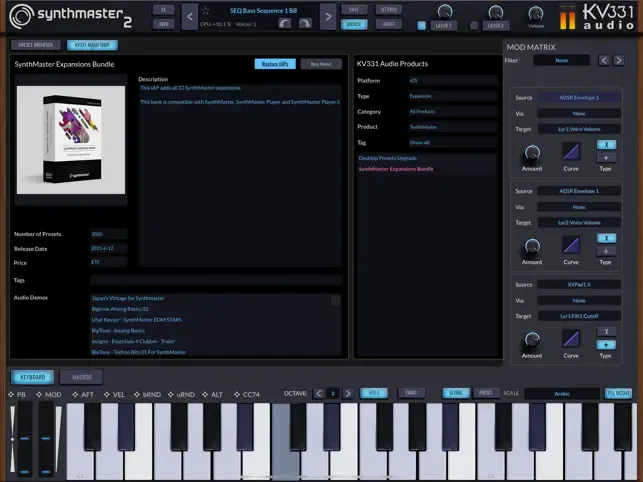Open the Mod Matrix Filter dropdown
This screenshot has height=482, width=643.
pyautogui.click(x=561, y=60)
